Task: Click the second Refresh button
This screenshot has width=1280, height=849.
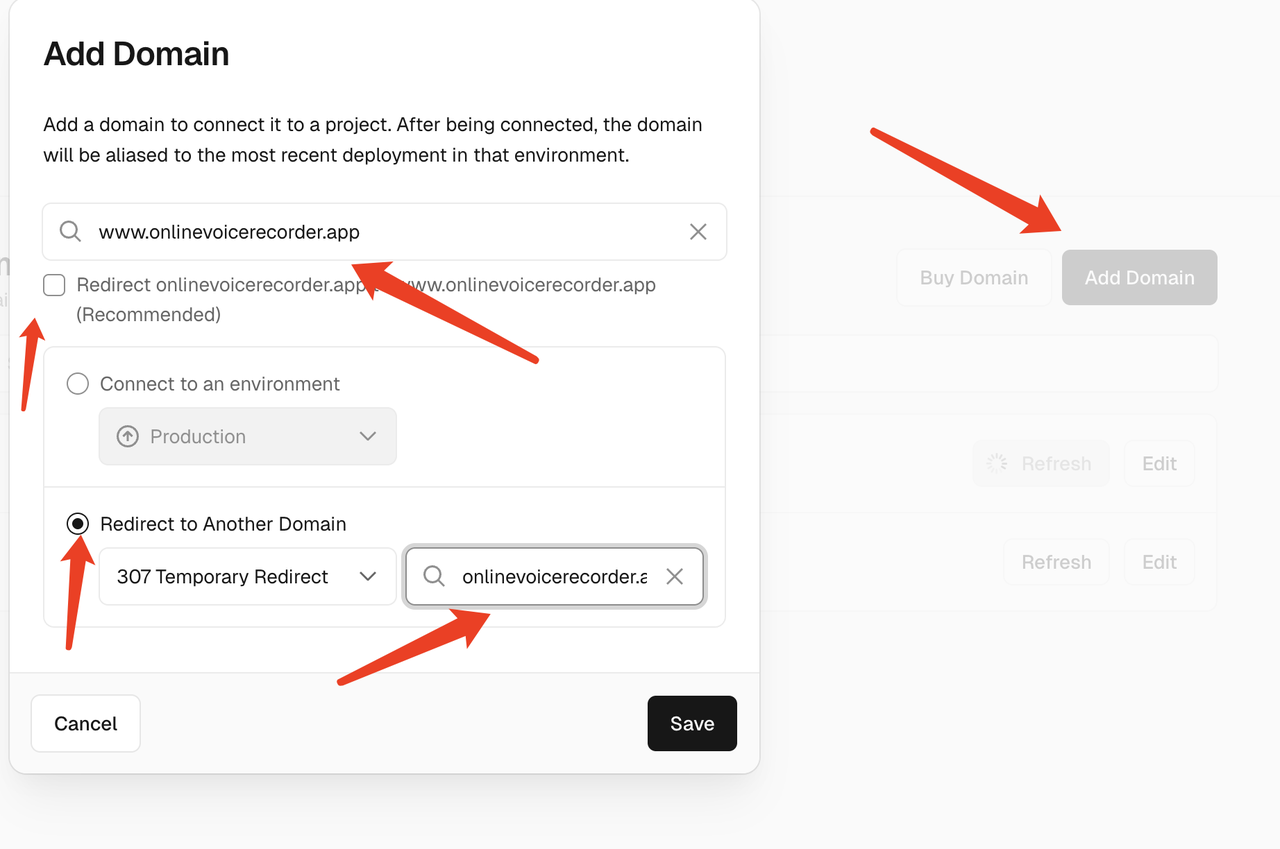Action: 1056,562
